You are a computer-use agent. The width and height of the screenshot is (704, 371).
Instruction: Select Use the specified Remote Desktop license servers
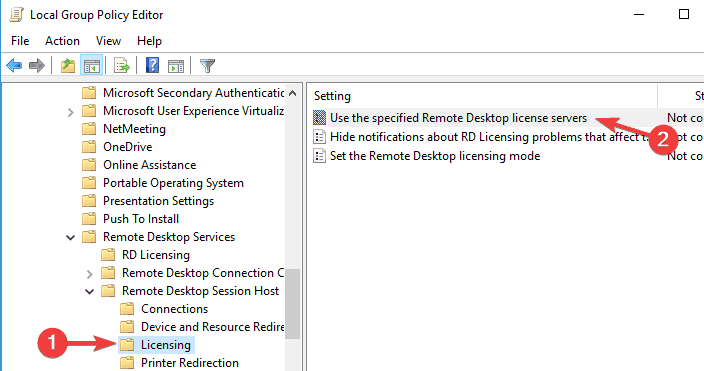coord(458,118)
